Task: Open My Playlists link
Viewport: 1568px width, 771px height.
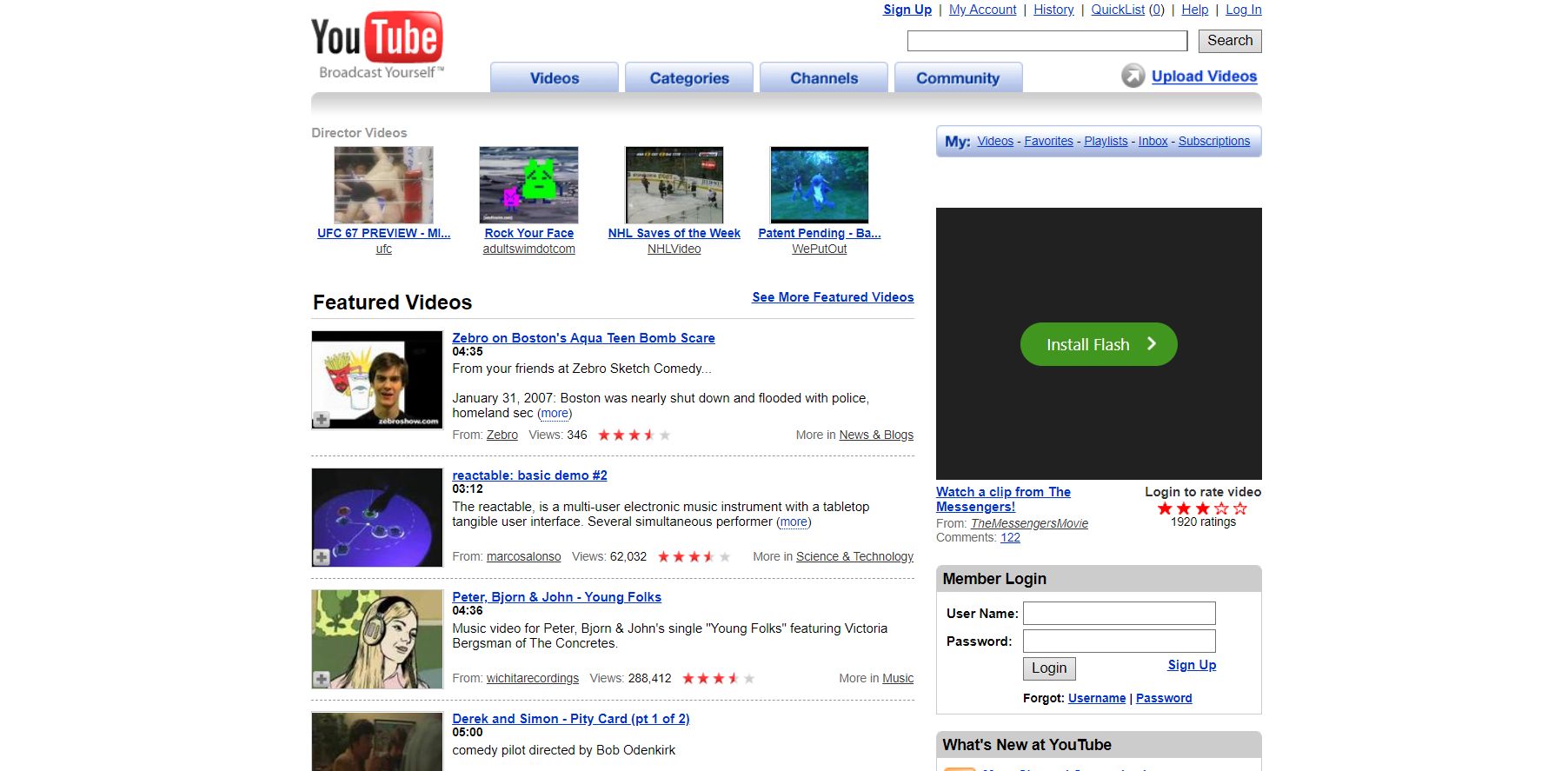Action: [x=1106, y=141]
